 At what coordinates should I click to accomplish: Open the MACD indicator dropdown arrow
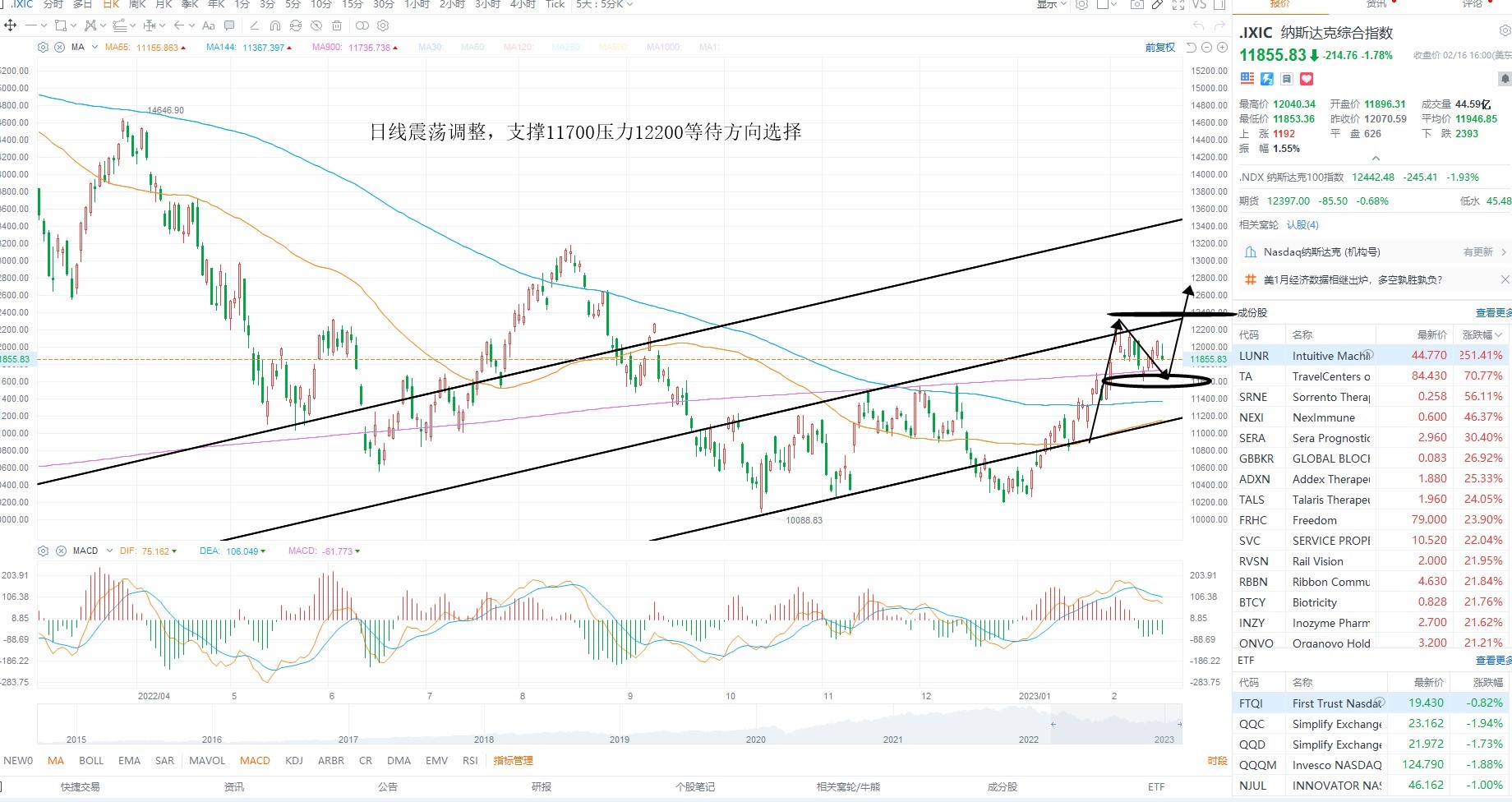click(x=108, y=551)
